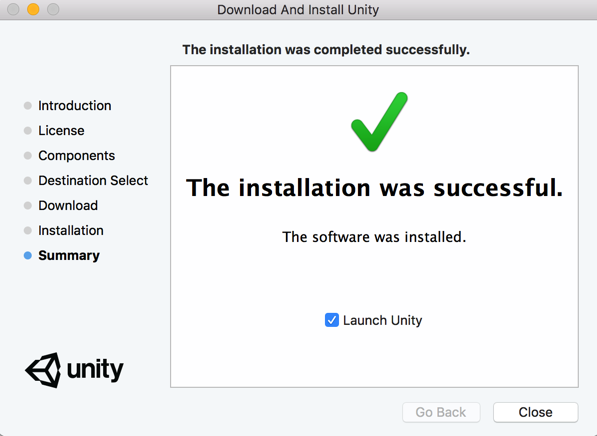Click the Download And Install Unity title
The image size is (597, 436).
[x=298, y=10]
